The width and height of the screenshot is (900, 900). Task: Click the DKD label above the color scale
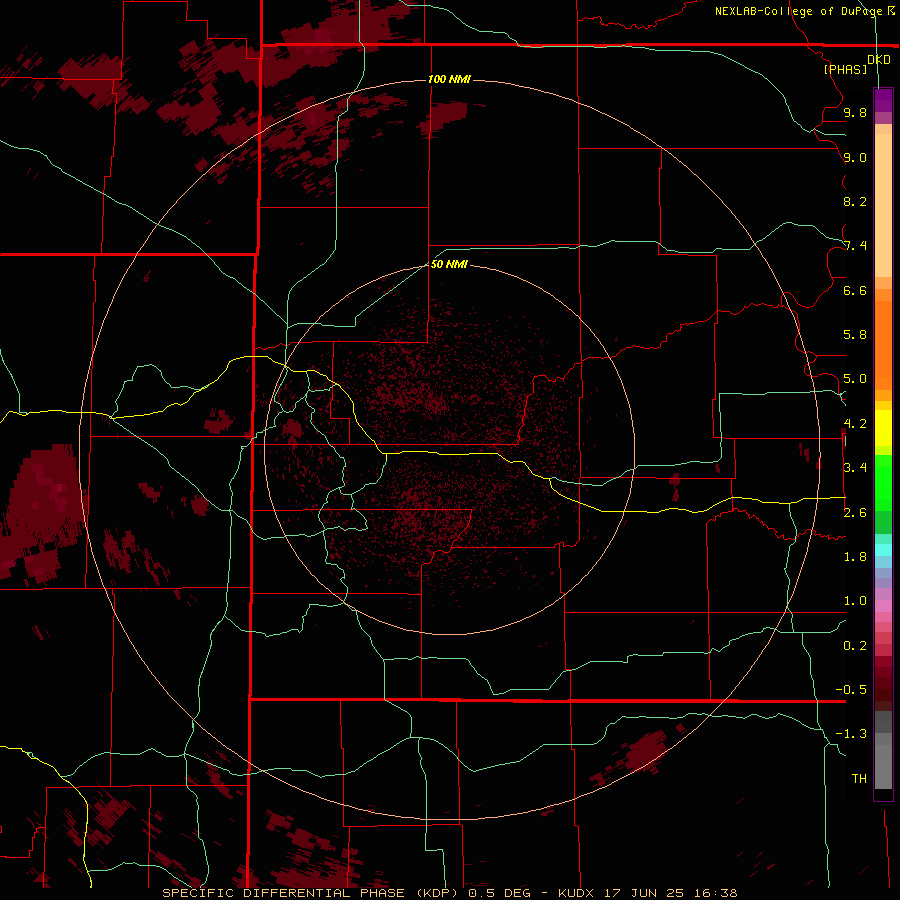pos(879,60)
